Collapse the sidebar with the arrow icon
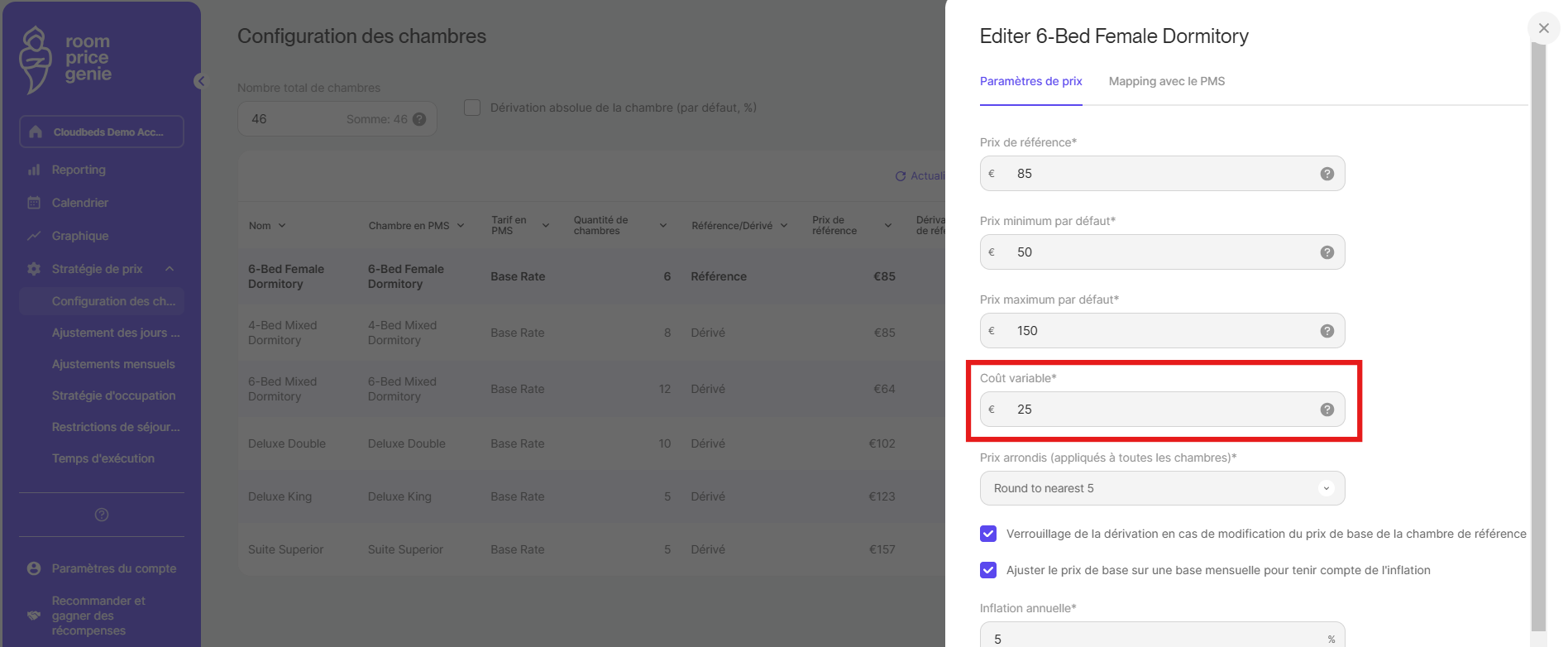Image resolution: width=1568 pixels, height=647 pixels. click(200, 81)
